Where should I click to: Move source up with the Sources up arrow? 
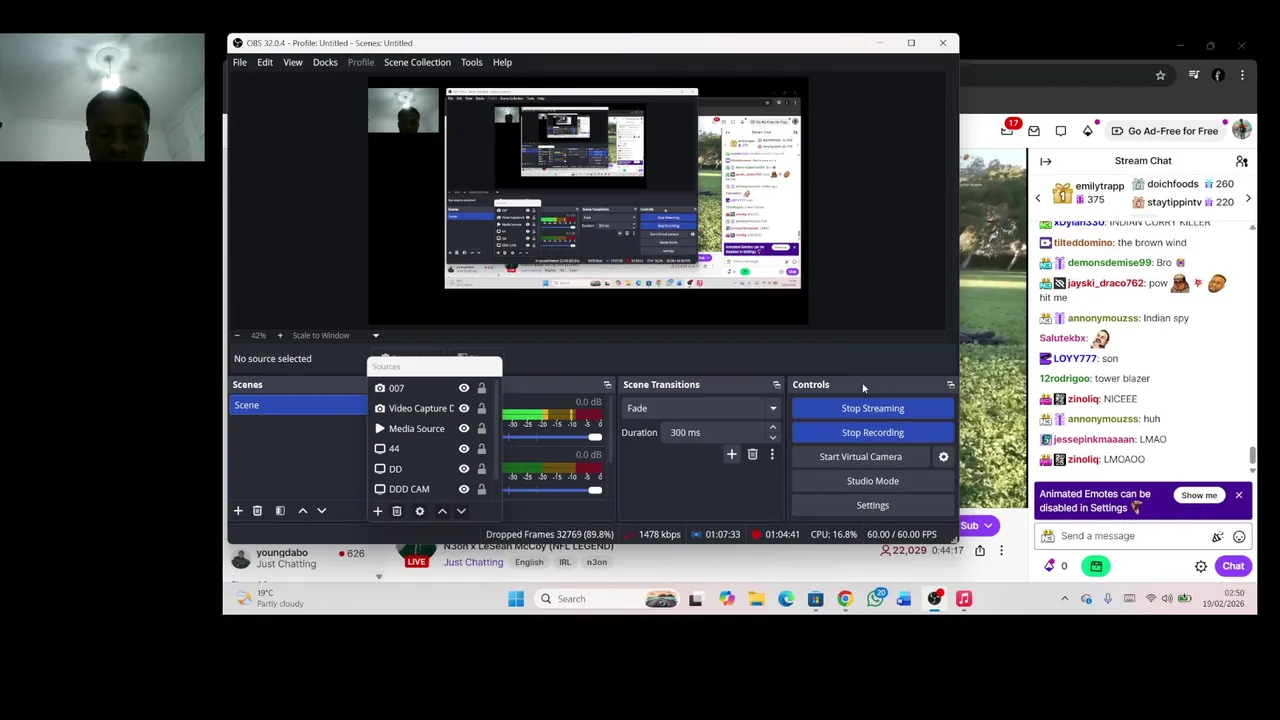click(x=442, y=511)
